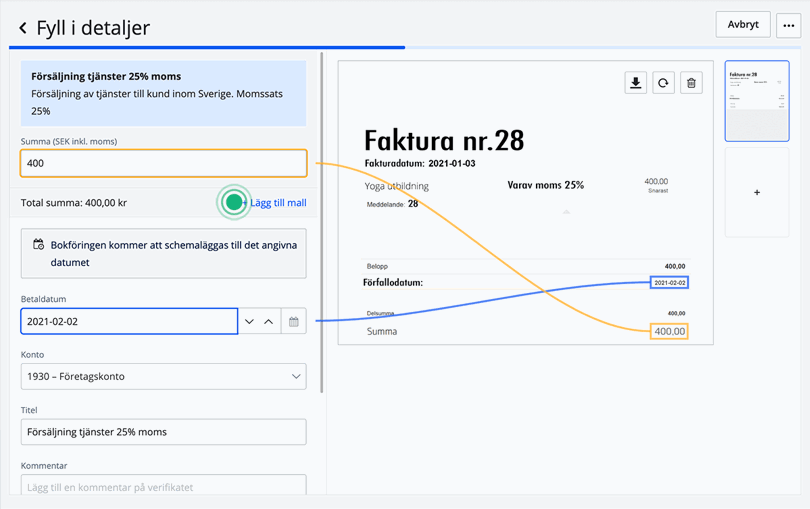Viewport: 810px width, 509px height.
Task: Click the plus tile to add page
Action: tap(756, 192)
